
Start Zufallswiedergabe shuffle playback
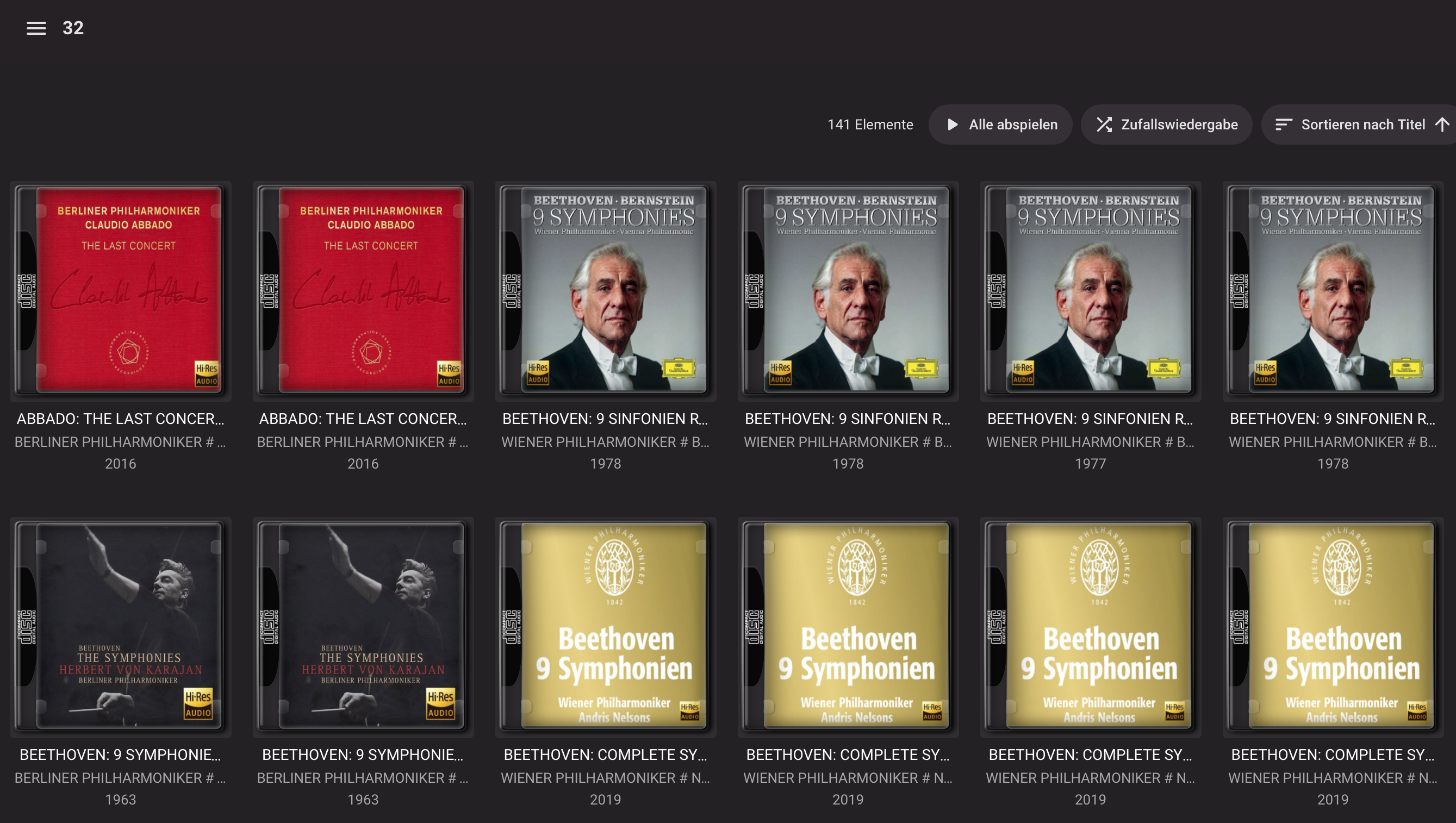1179,124
